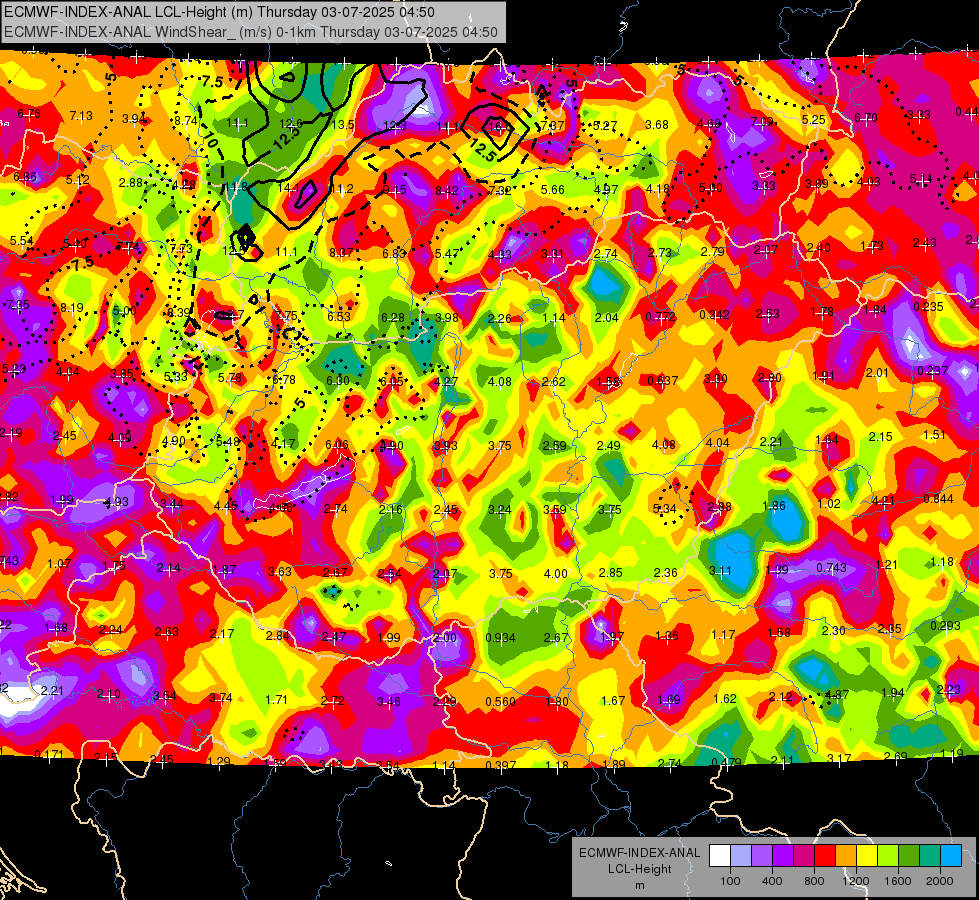This screenshot has width=979, height=900.
Task: Click the magenta legend swatch
Action: tap(804, 856)
